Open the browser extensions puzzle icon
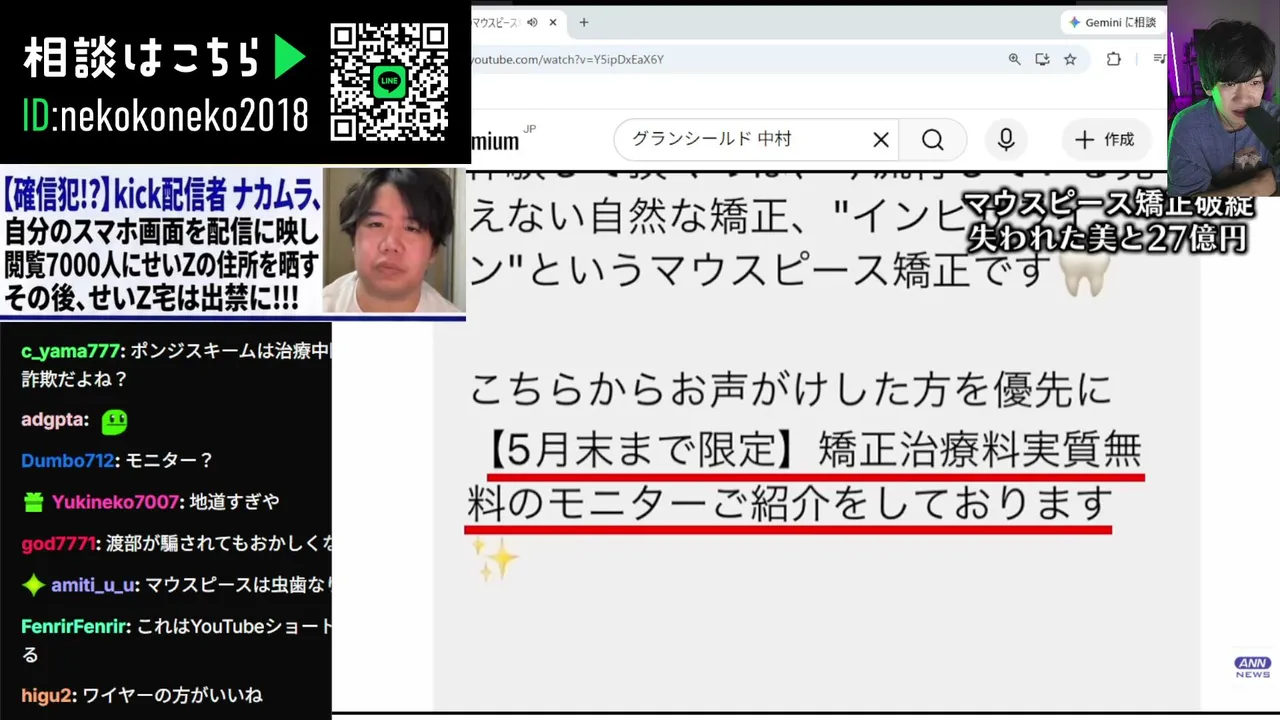Image resolution: width=1280 pixels, height=720 pixels. click(1113, 59)
